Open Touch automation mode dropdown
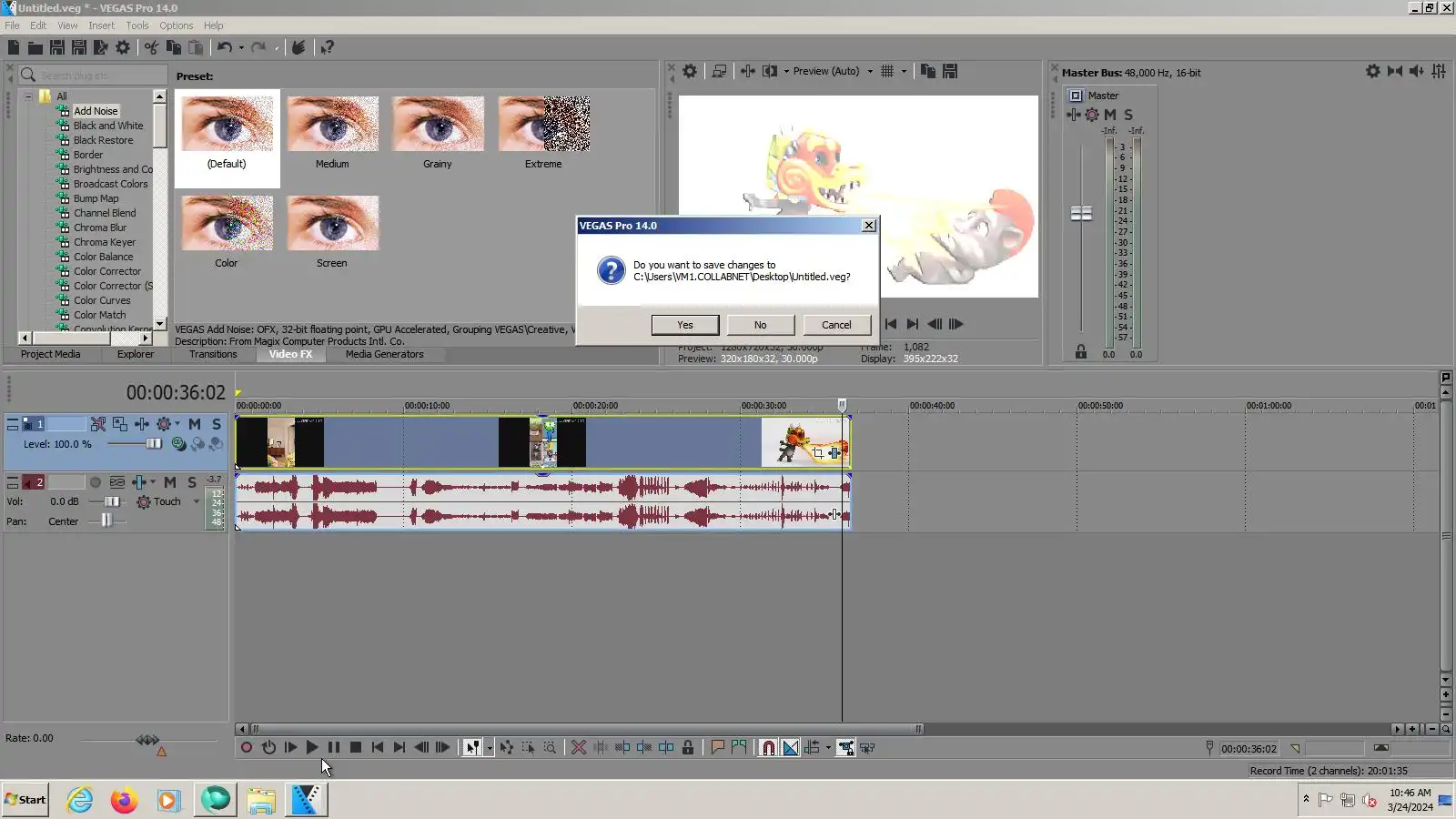Image resolution: width=1456 pixels, height=819 pixels. point(197,501)
